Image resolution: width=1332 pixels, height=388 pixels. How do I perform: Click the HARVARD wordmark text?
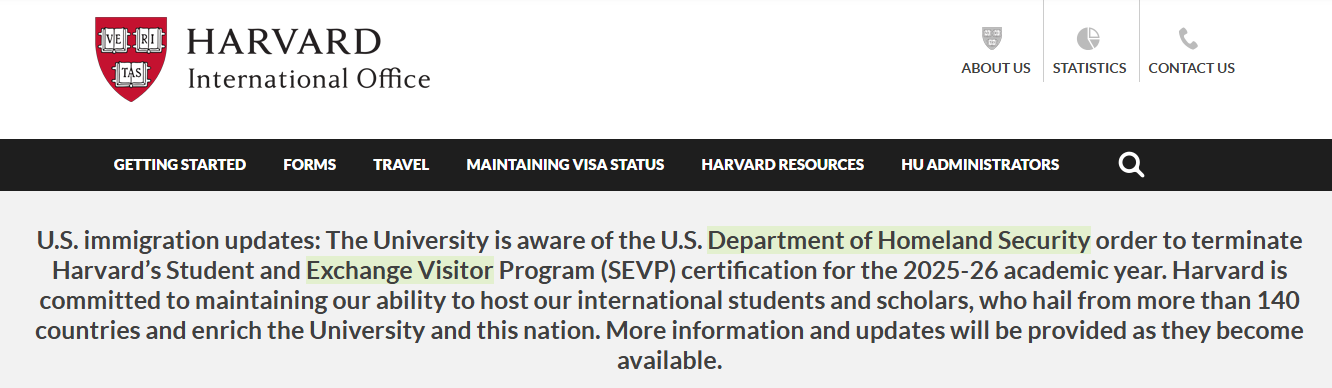pos(284,42)
